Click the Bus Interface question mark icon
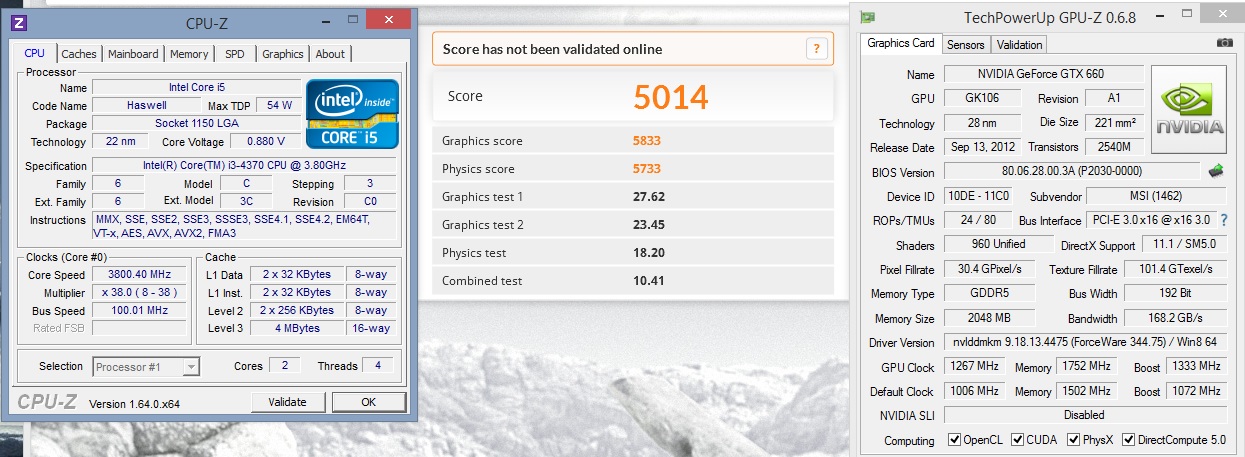This screenshot has width=1245, height=457. [1223, 220]
